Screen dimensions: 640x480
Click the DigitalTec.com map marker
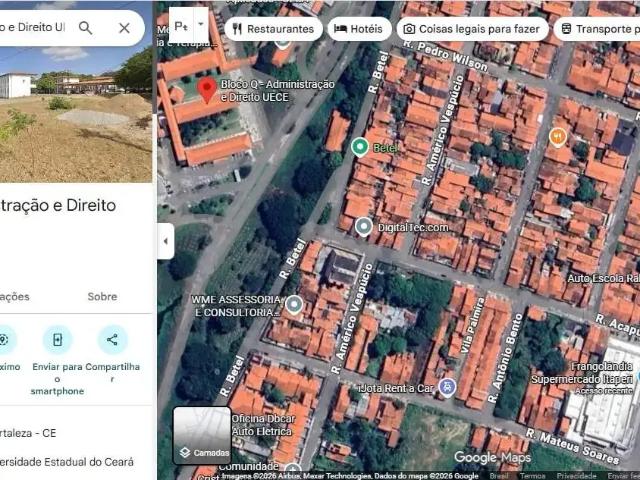(363, 227)
